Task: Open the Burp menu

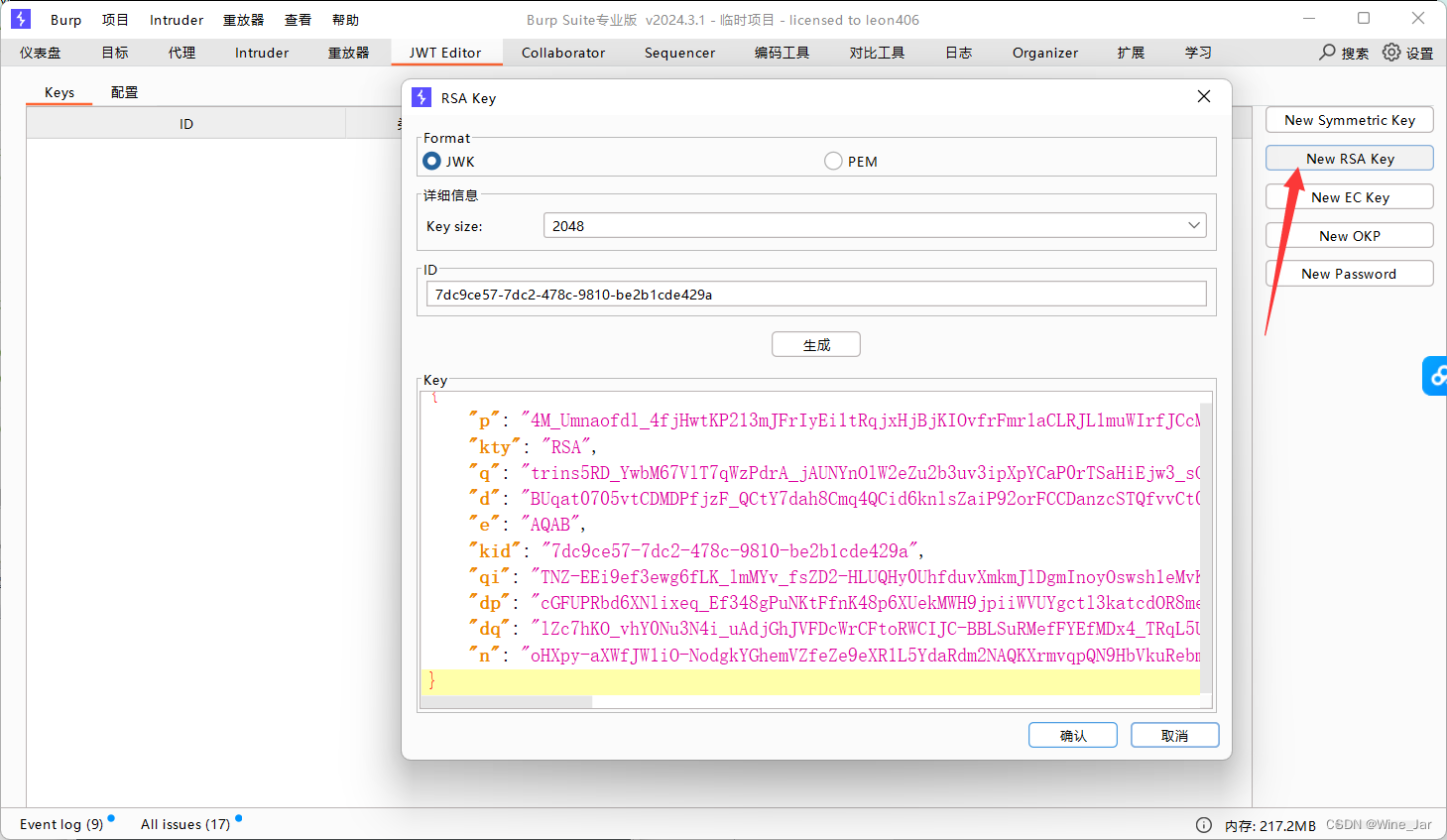Action: click(x=66, y=20)
